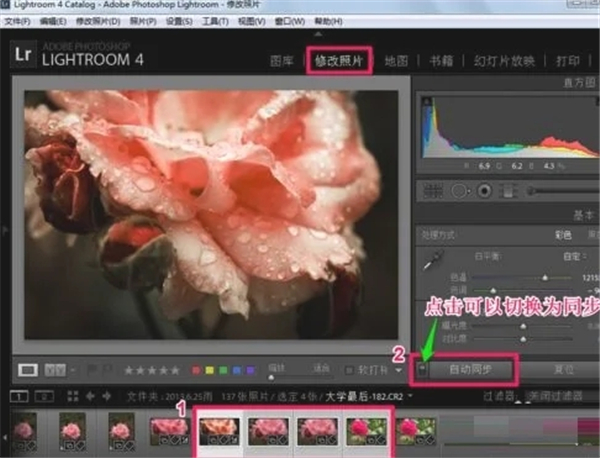Apply the purple color label
The image size is (600, 458).
pyautogui.click(x=250, y=370)
